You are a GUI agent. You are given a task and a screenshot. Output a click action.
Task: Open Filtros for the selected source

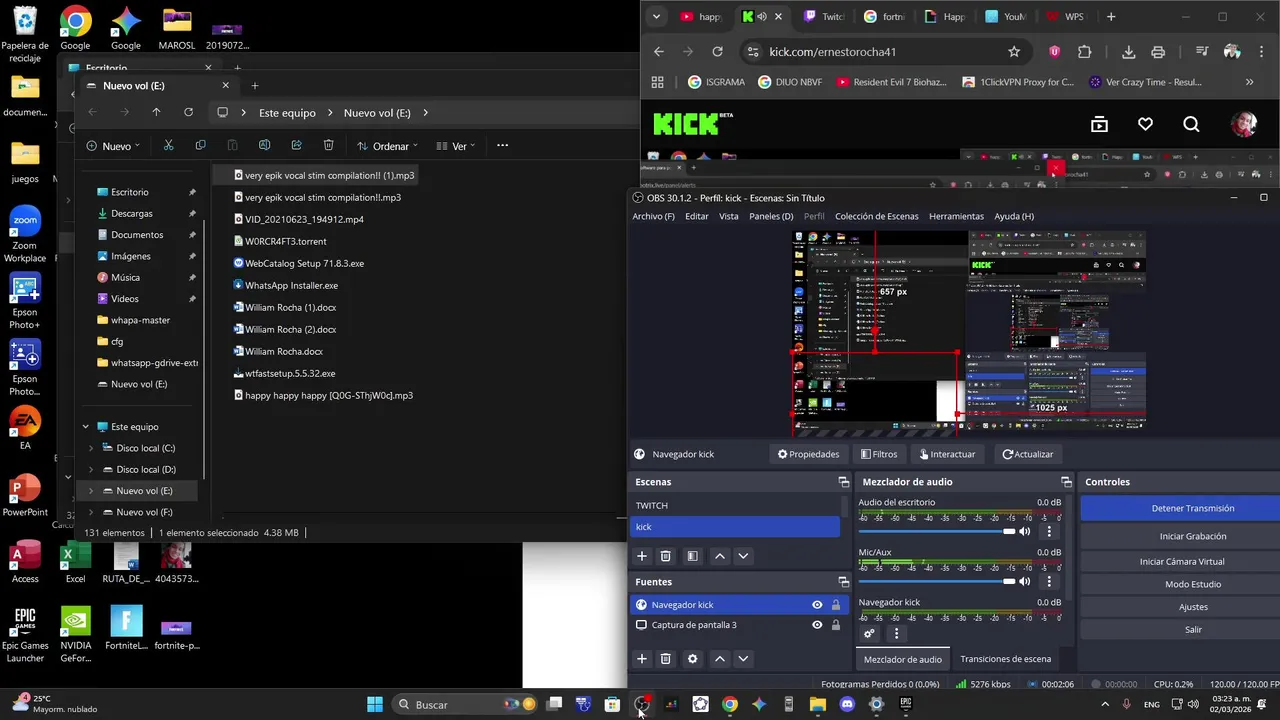click(879, 454)
